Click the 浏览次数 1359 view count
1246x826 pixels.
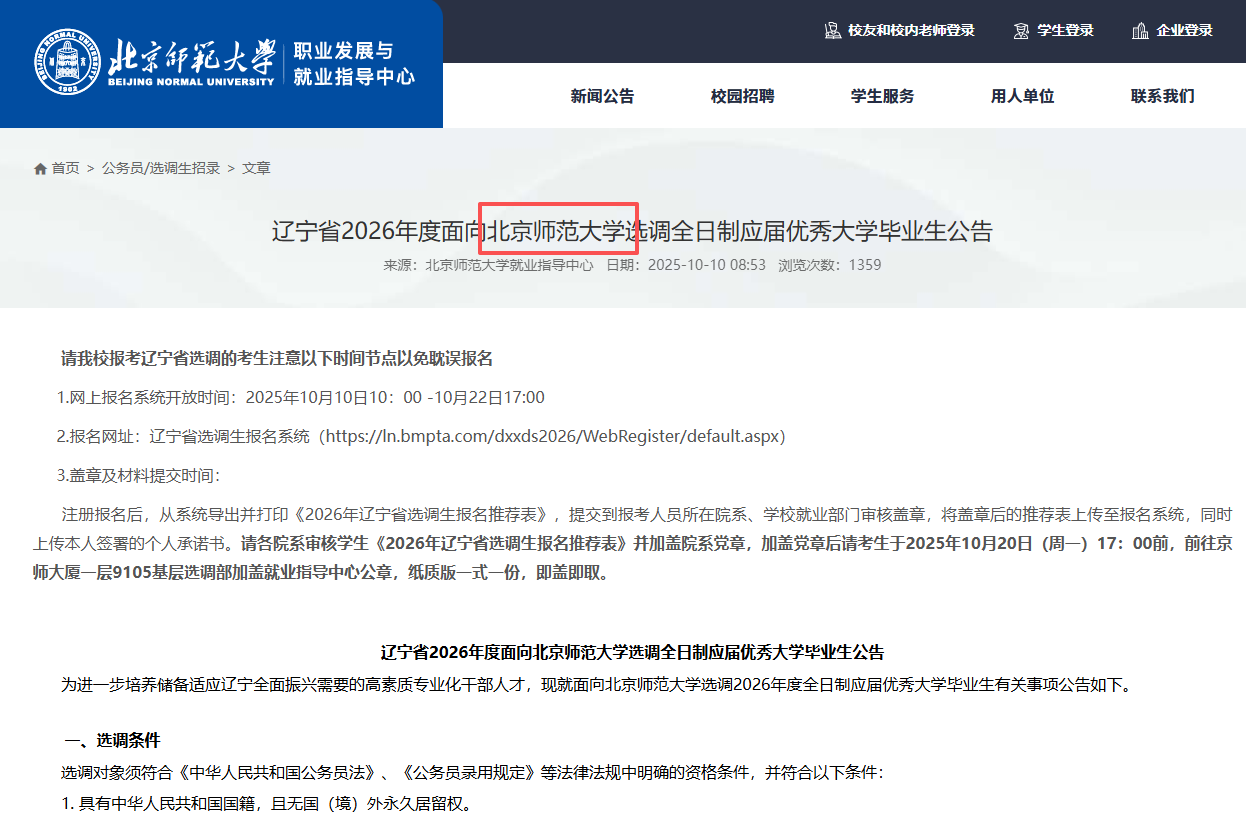point(829,265)
